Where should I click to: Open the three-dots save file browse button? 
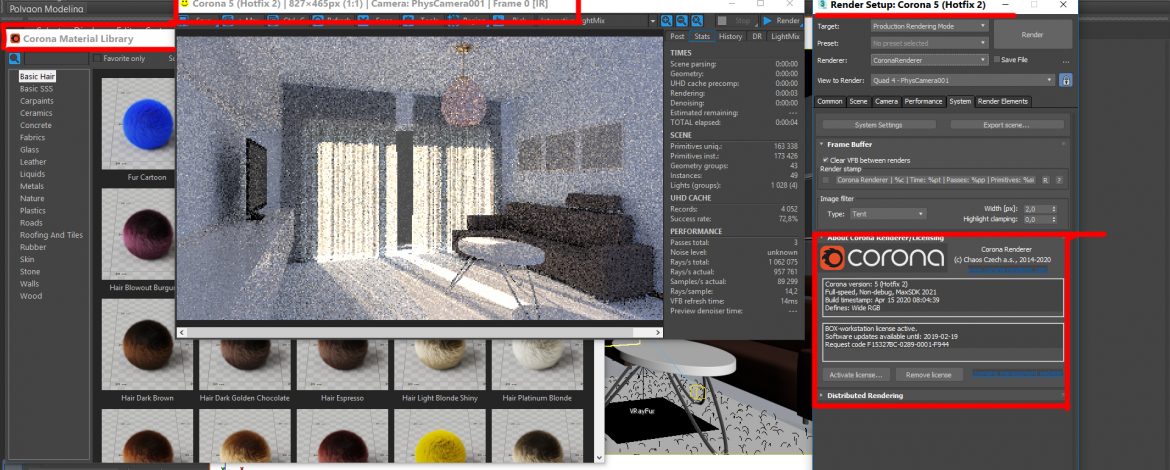tap(1066, 60)
